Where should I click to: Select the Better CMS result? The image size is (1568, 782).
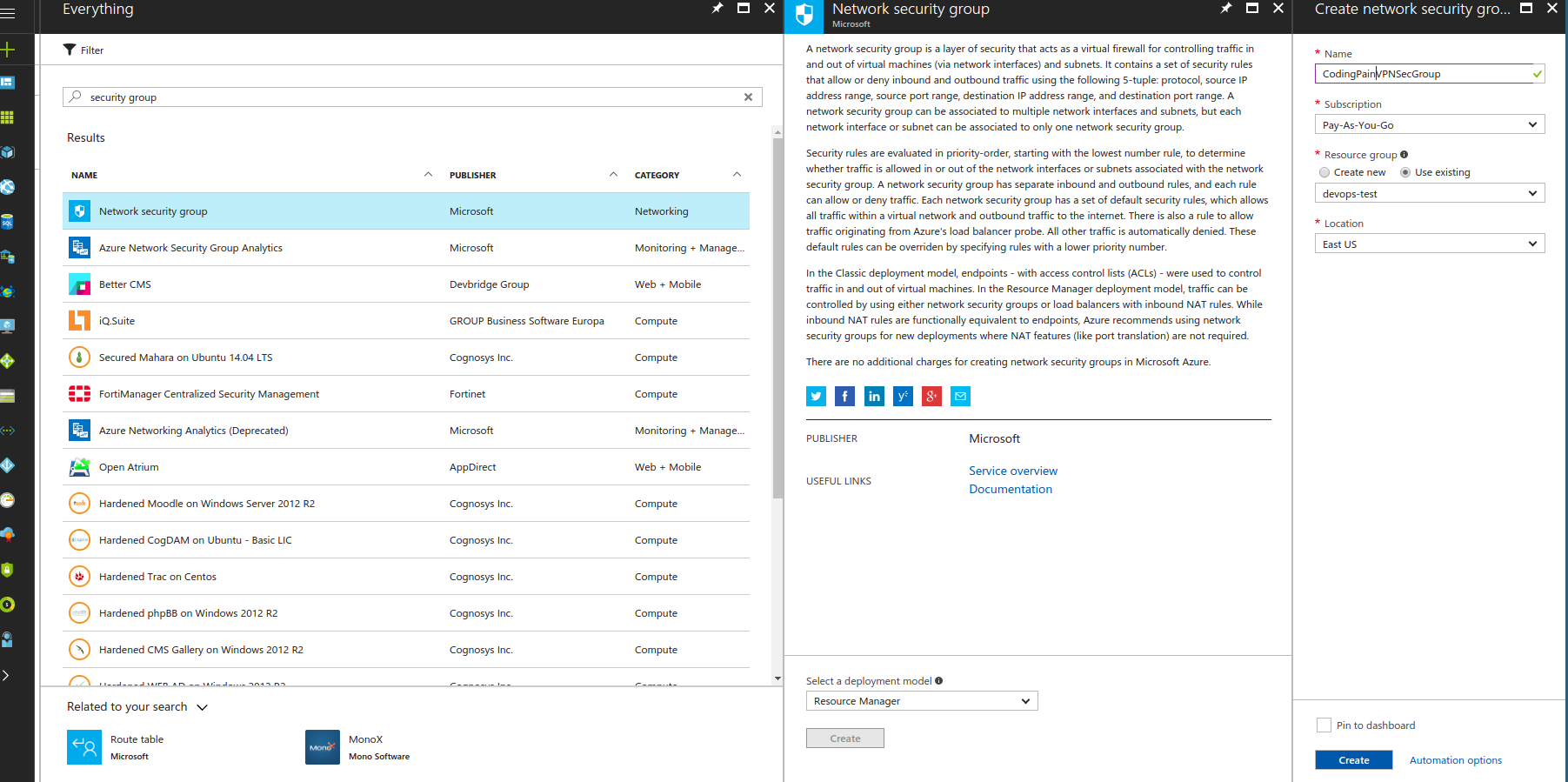406,284
